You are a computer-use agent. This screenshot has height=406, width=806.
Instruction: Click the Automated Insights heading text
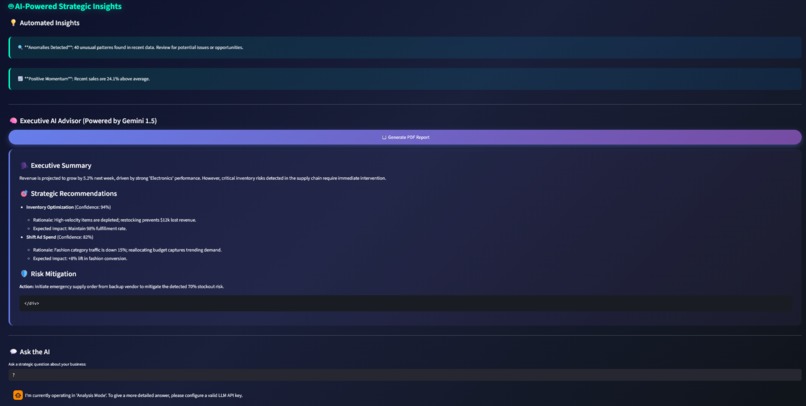pyautogui.click(x=49, y=23)
